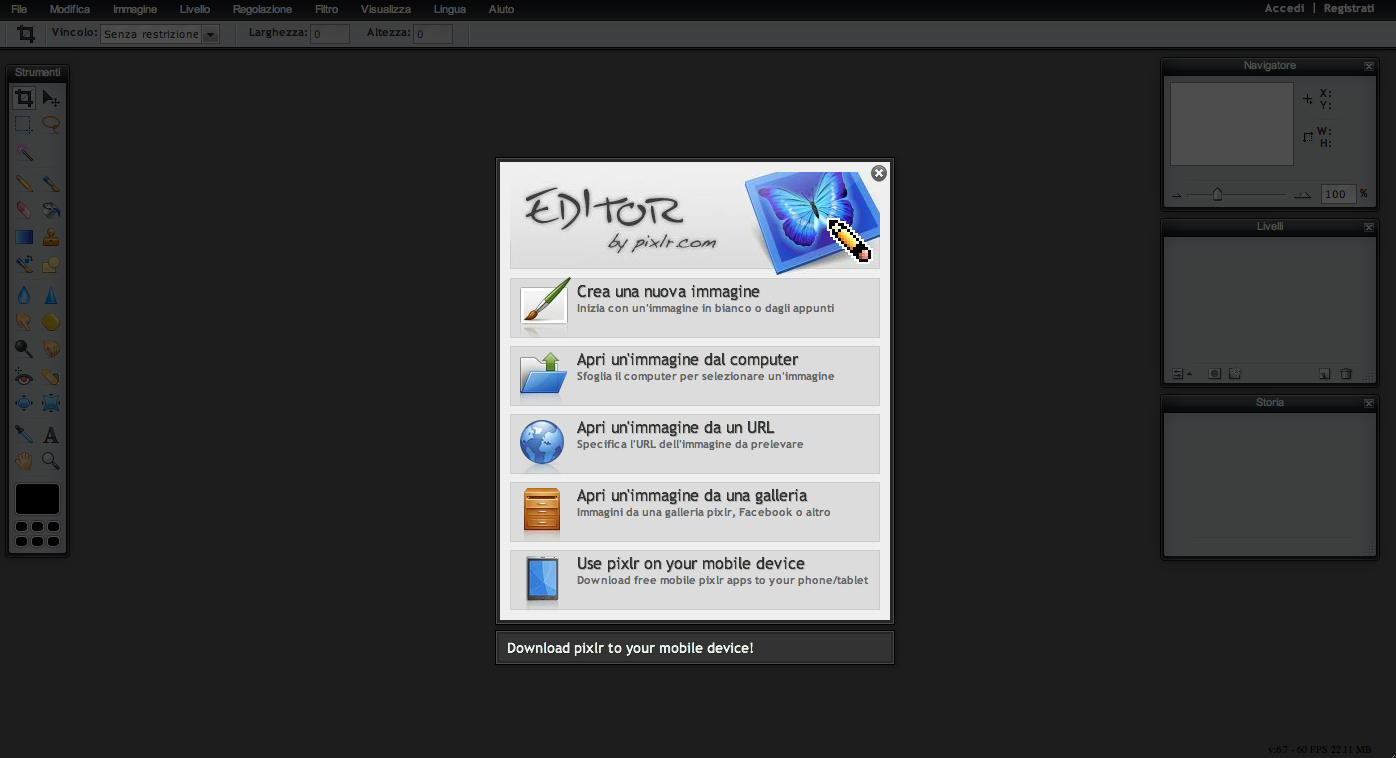Click the main foreground color swatch

[37, 499]
